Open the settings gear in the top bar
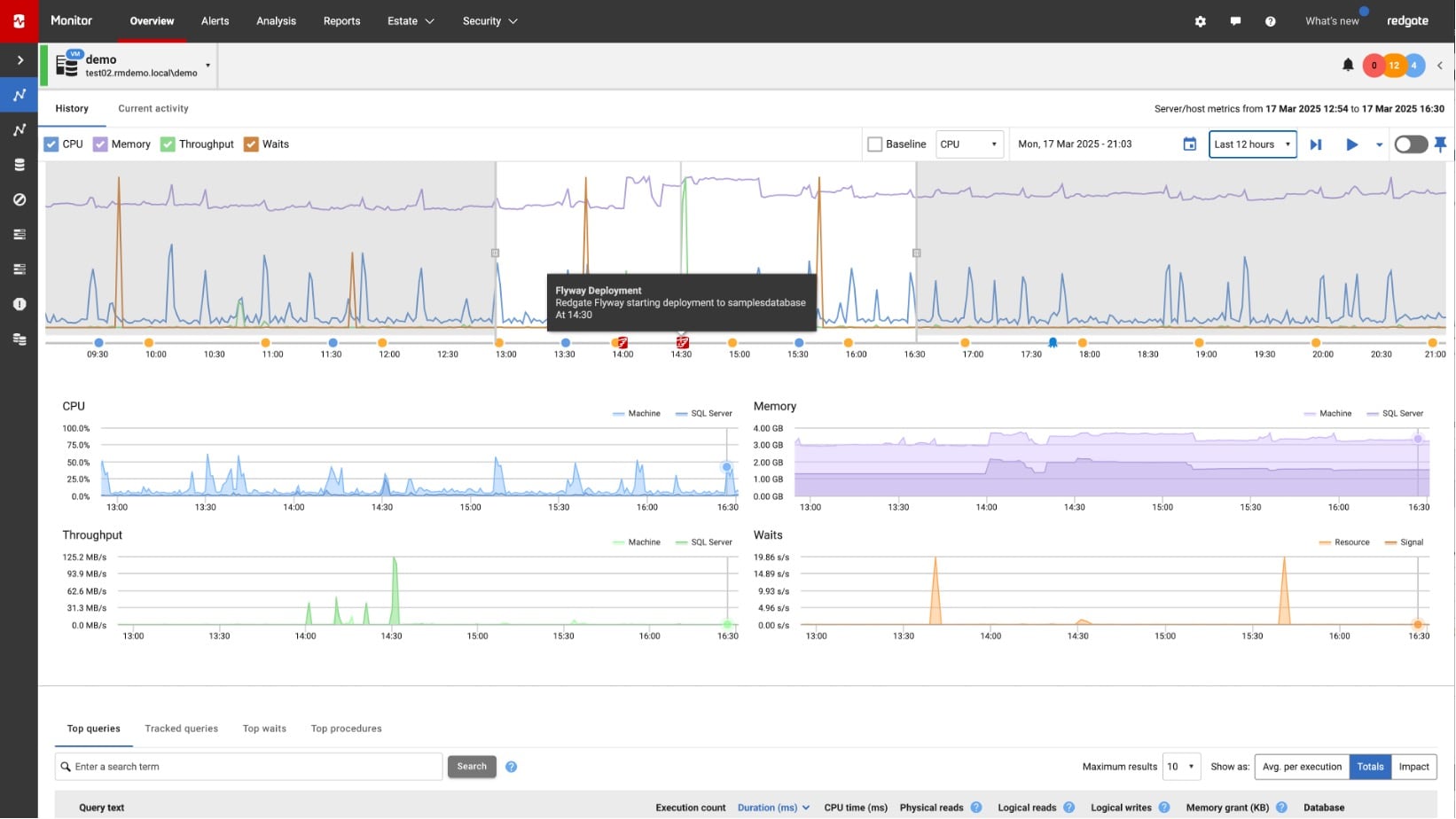 pos(1200,21)
